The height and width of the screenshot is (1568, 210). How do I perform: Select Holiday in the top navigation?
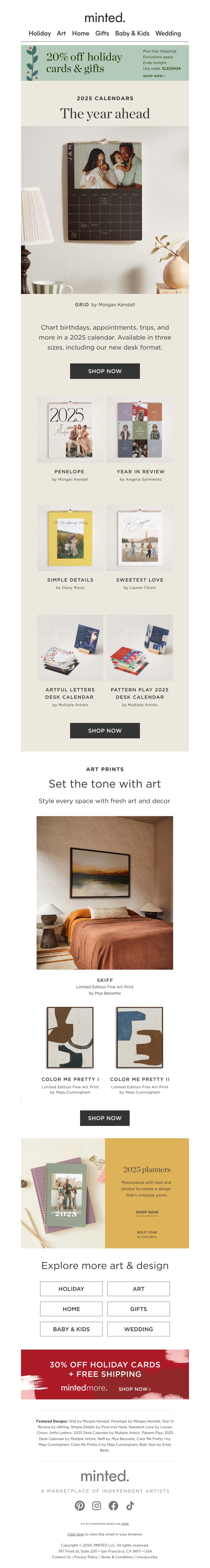click(40, 34)
